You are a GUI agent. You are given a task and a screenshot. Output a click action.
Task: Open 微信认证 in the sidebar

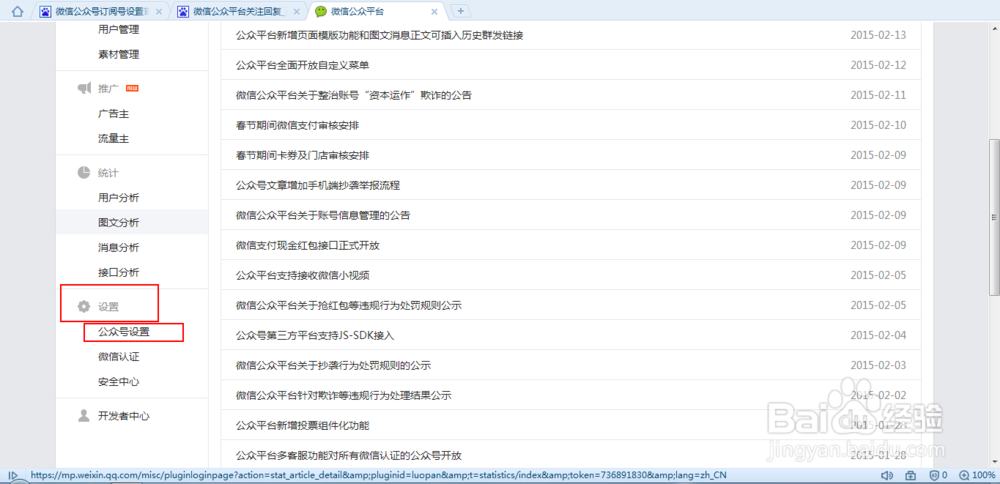[x=119, y=357]
